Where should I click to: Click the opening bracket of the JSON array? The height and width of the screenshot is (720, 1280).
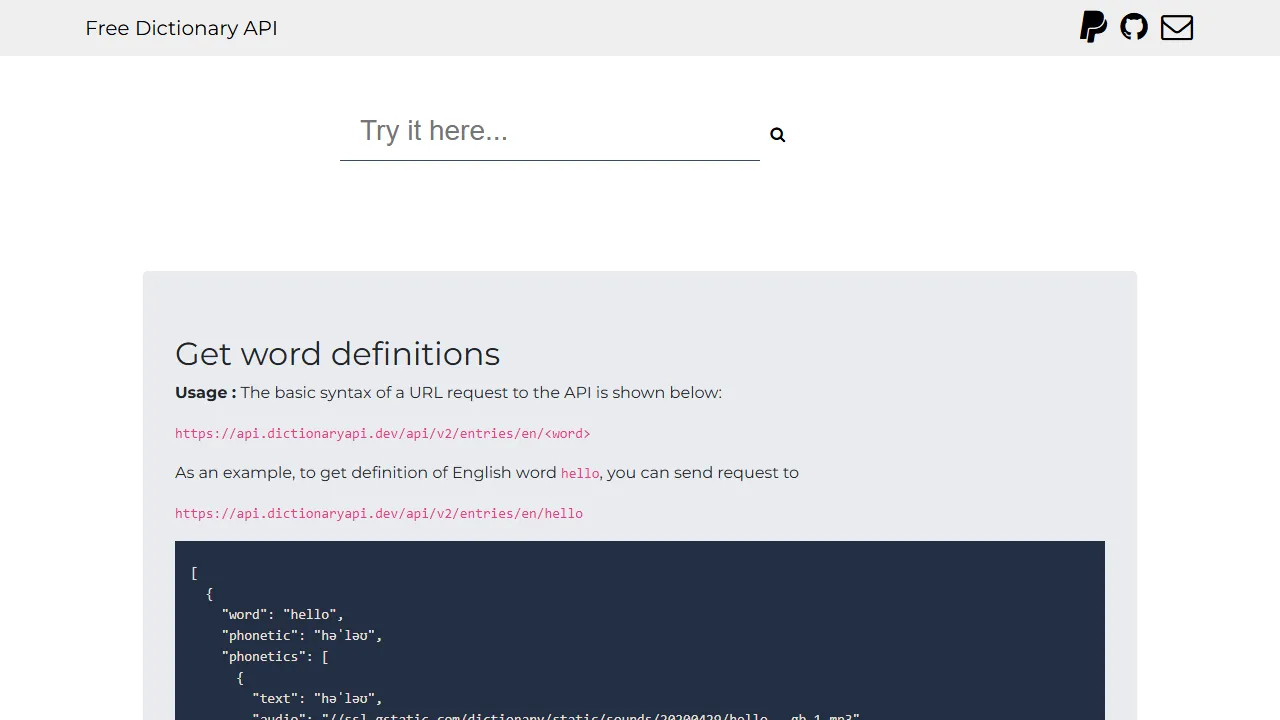pyautogui.click(x=194, y=572)
